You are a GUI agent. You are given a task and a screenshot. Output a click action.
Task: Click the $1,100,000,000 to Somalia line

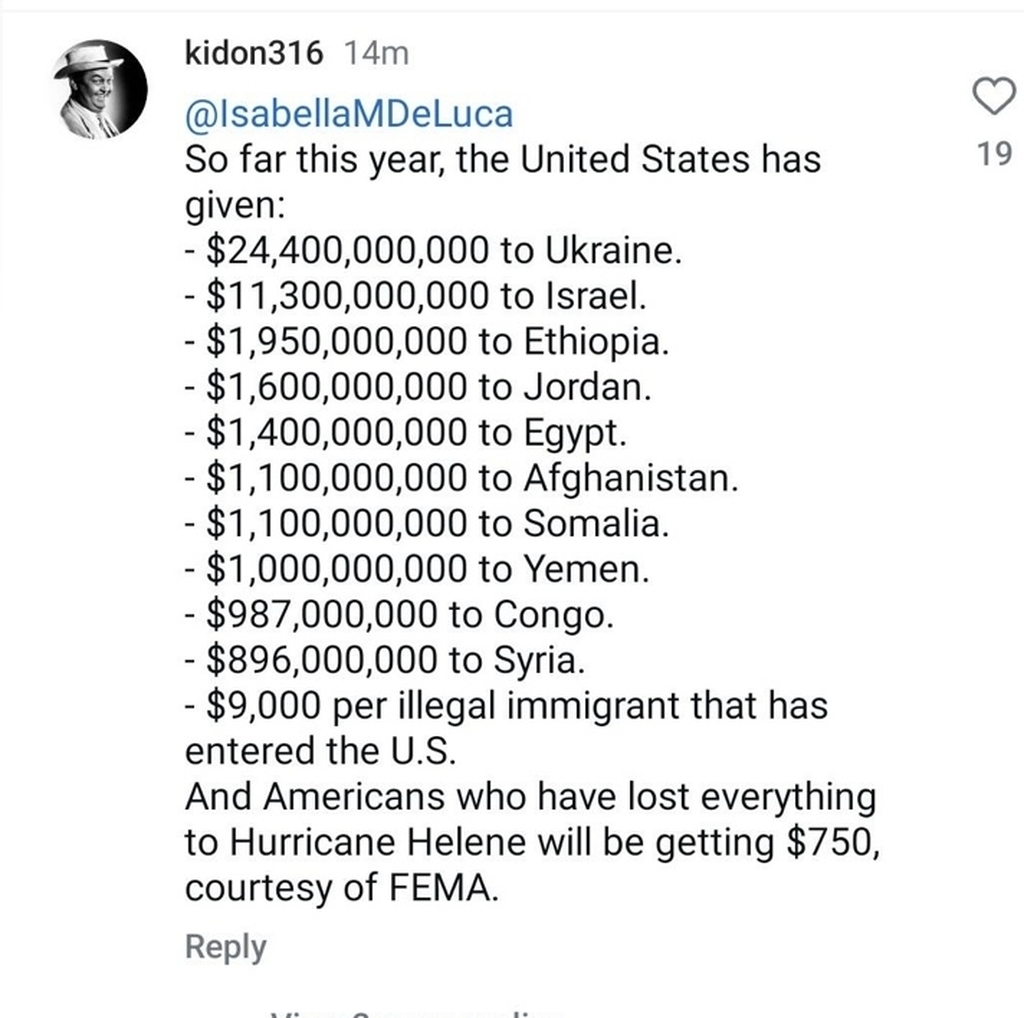tap(427, 523)
